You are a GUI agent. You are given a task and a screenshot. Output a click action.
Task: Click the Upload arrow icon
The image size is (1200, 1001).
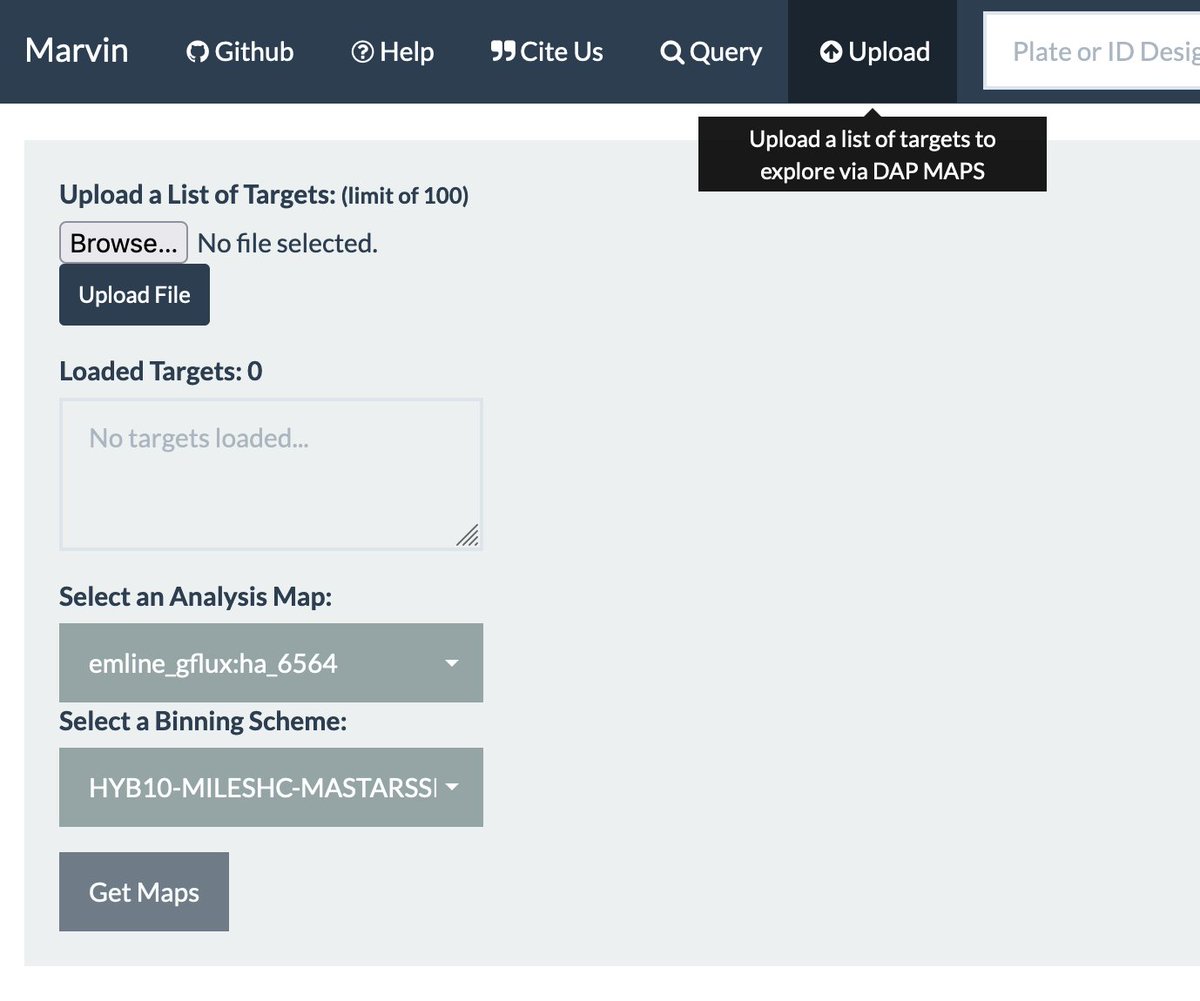point(830,52)
